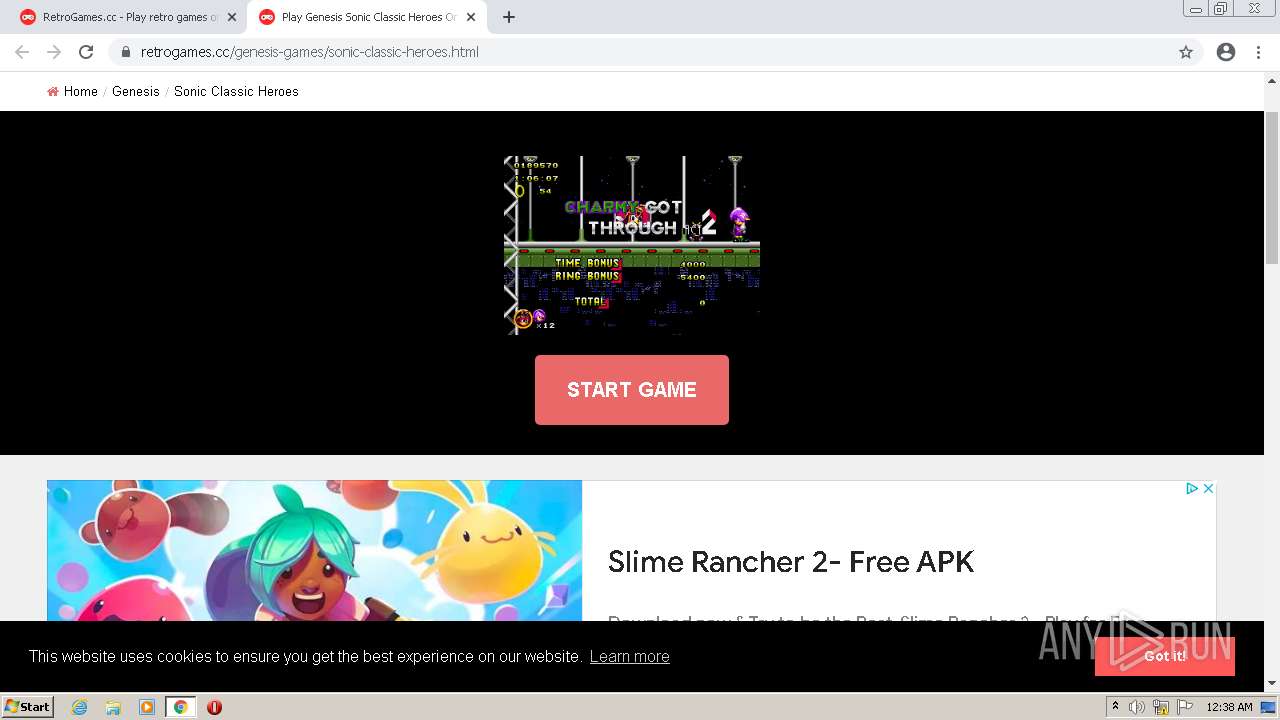Click the Sonic Classic Heroes breadcrumb
Viewport: 1280px width, 720px height.
pos(236,91)
